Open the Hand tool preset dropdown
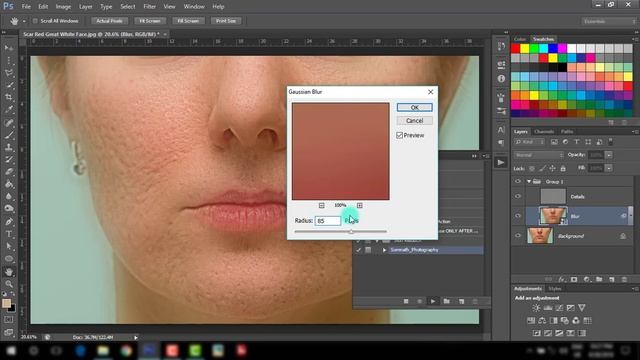Viewport: 640px width, 360px height. (x=24, y=21)
